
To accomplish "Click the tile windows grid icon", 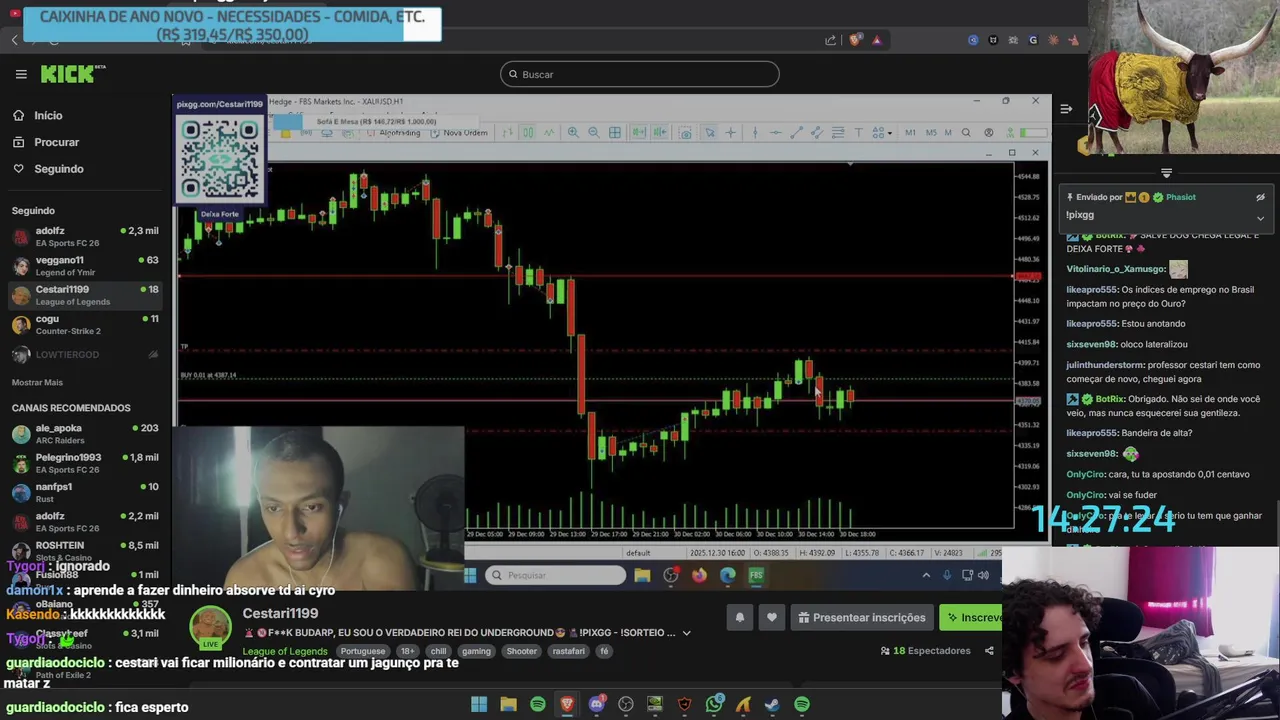I will (615, 132).
